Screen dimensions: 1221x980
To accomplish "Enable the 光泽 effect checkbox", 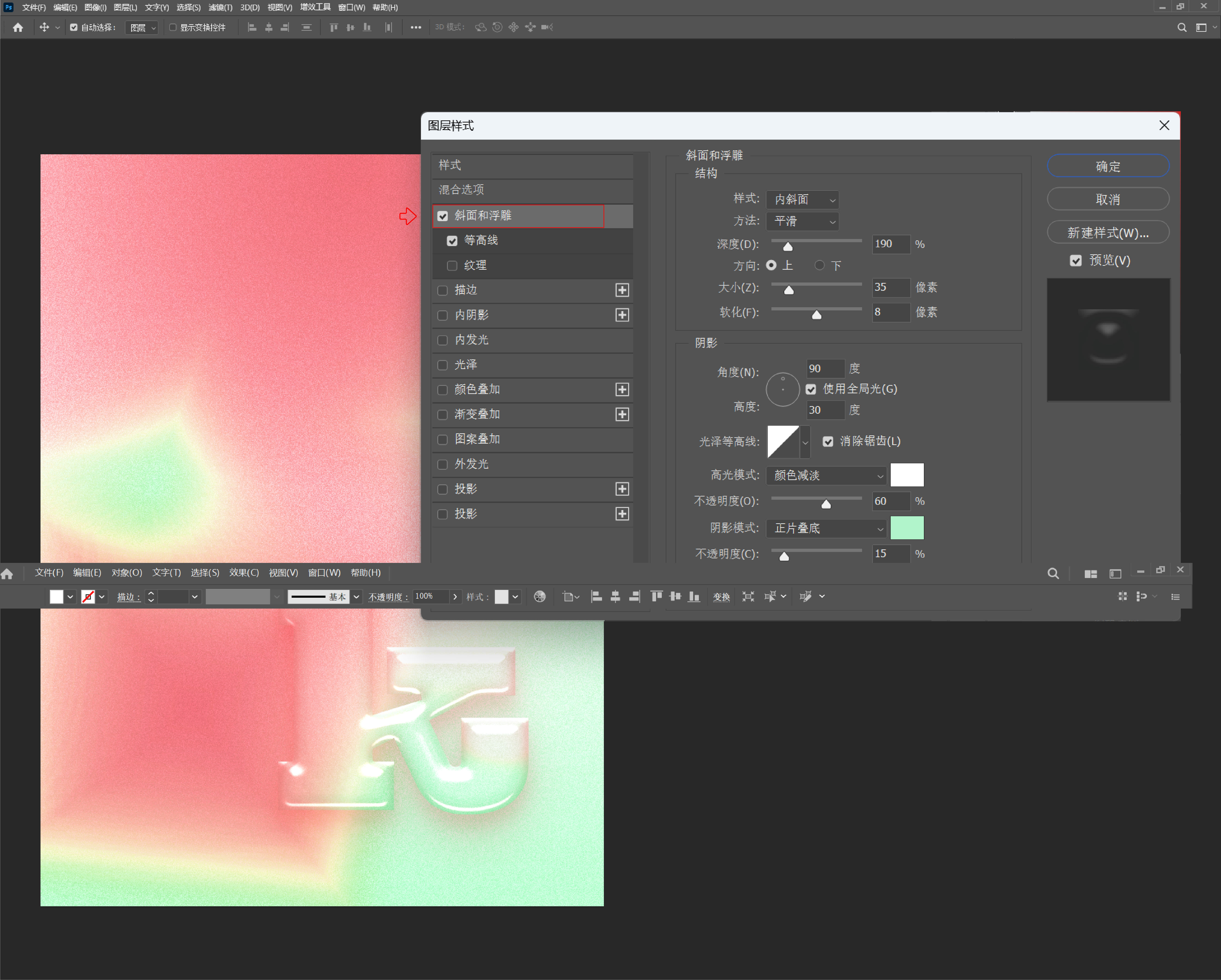I will (x=443, y=365).
